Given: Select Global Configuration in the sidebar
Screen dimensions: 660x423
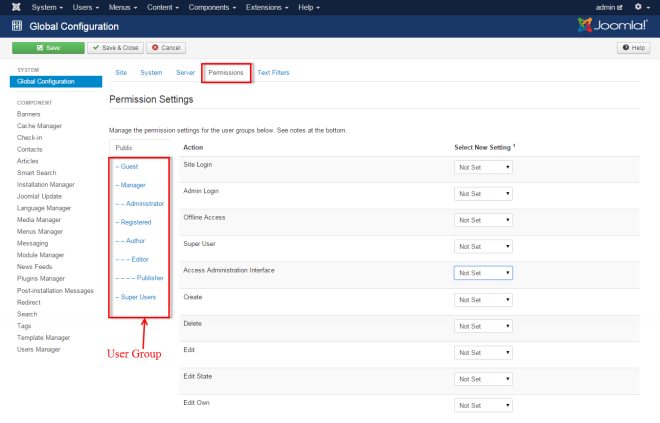Looking at the screenshot, I should pos(56,81).
